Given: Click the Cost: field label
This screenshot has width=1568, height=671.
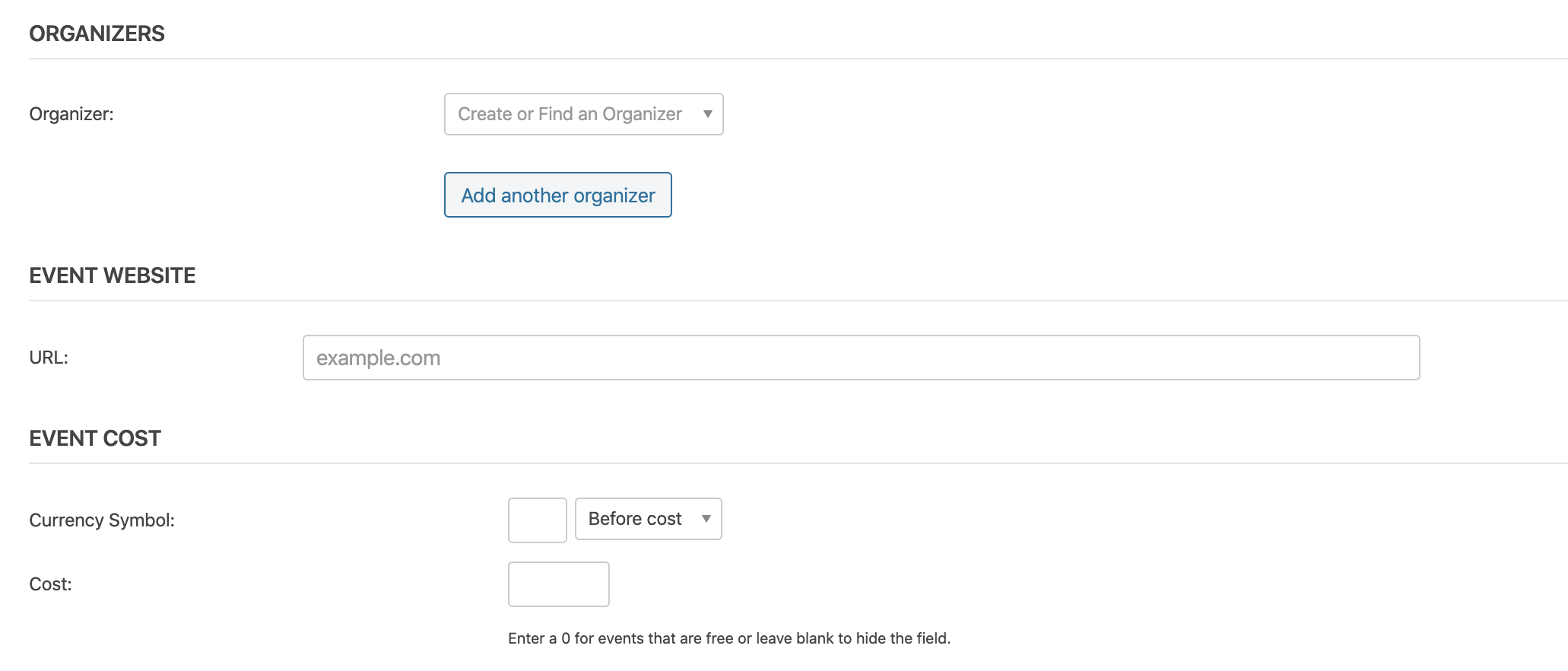Looking at the screenshot, I should tap(50, 584).
